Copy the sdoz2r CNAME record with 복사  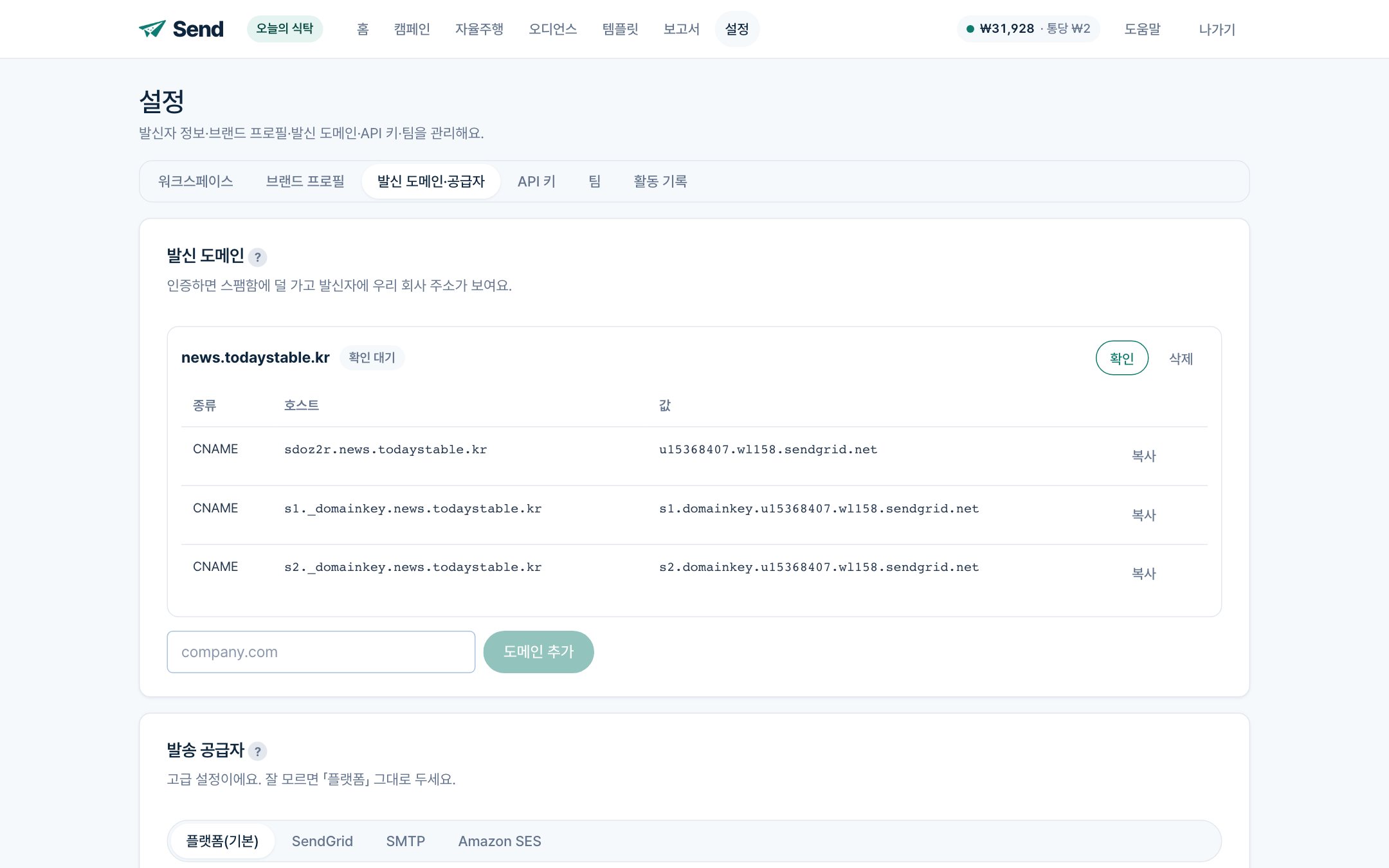coord(1144,456)
